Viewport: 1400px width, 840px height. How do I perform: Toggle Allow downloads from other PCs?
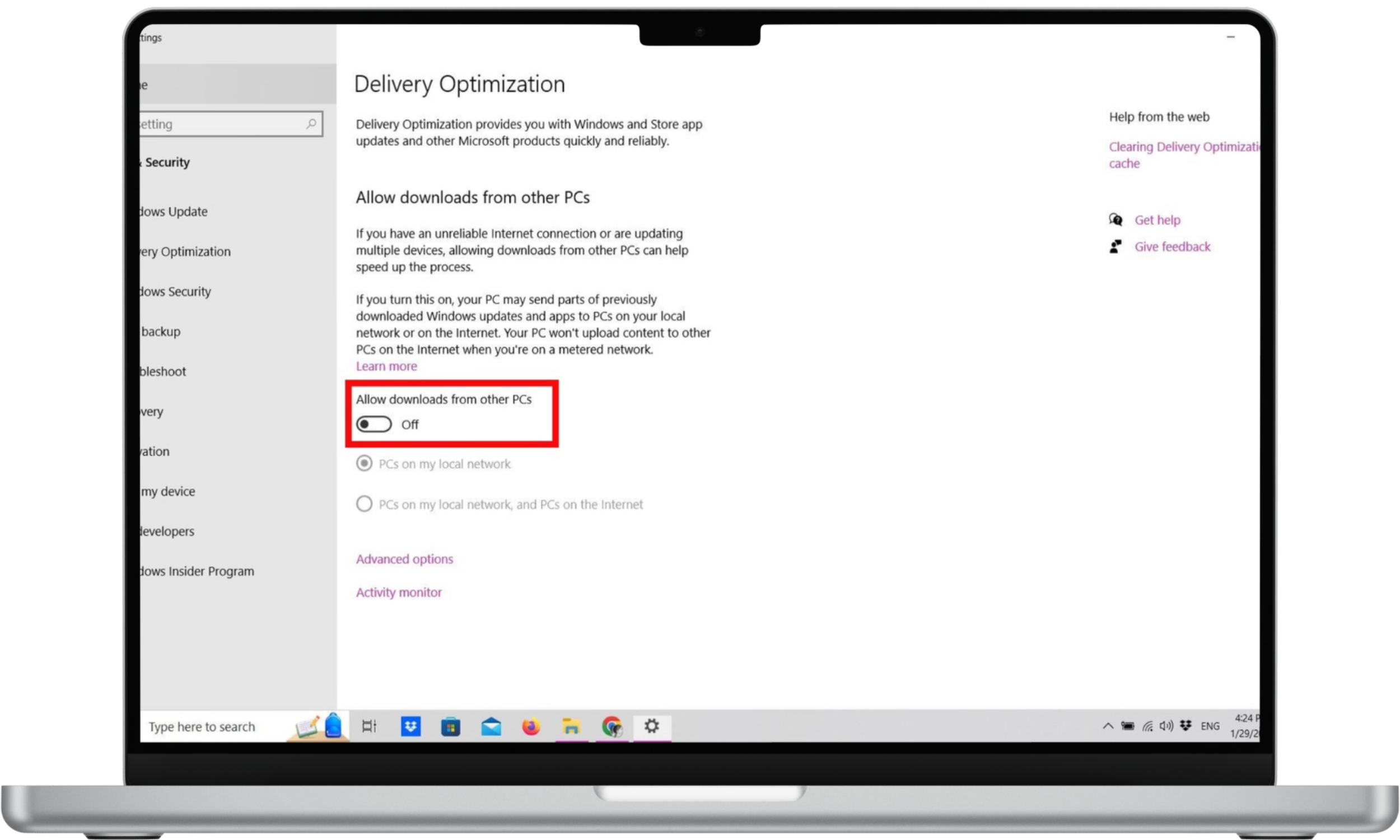point(374,424)
